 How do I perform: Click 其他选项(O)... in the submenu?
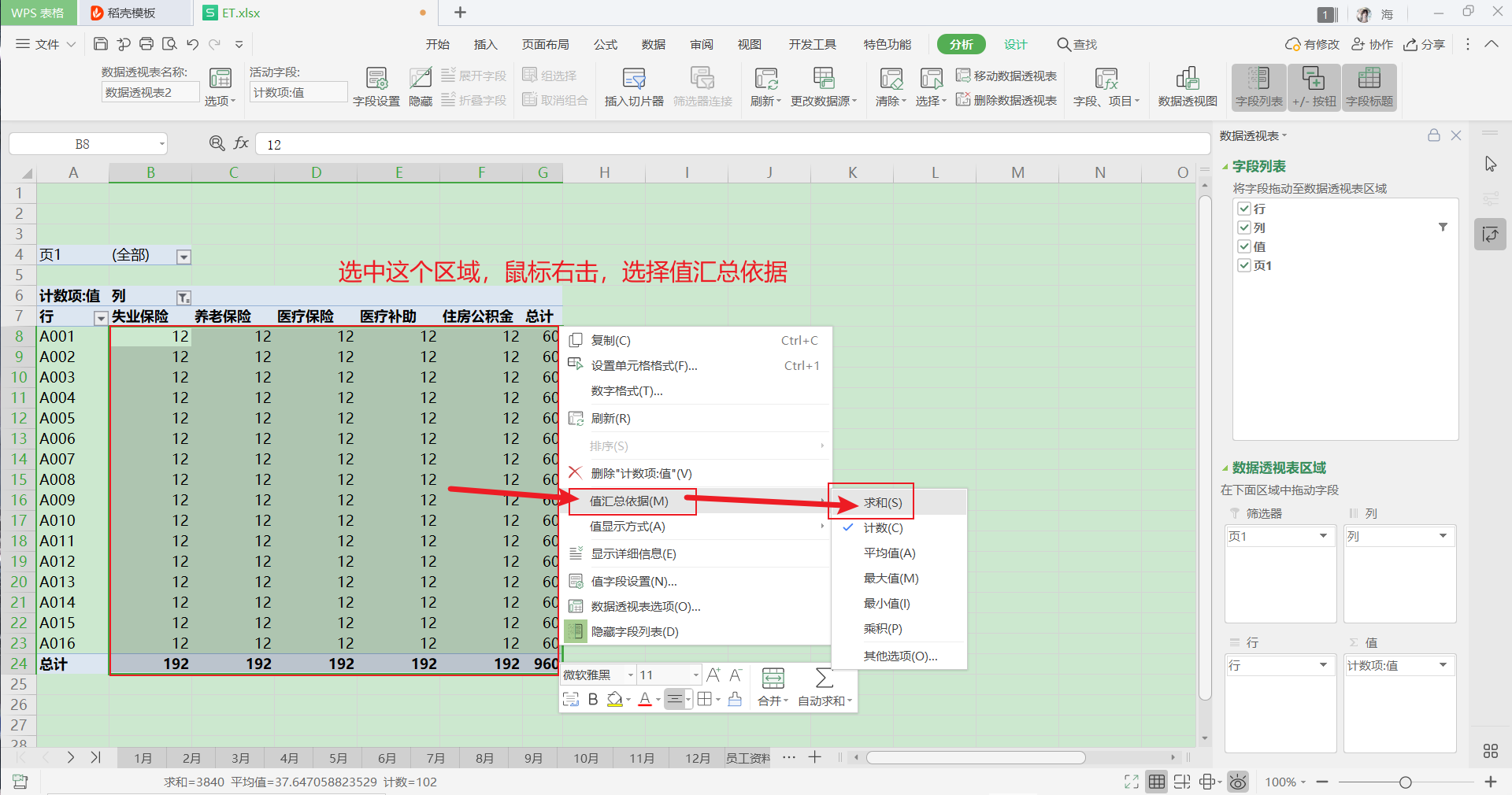click(899, 656)
